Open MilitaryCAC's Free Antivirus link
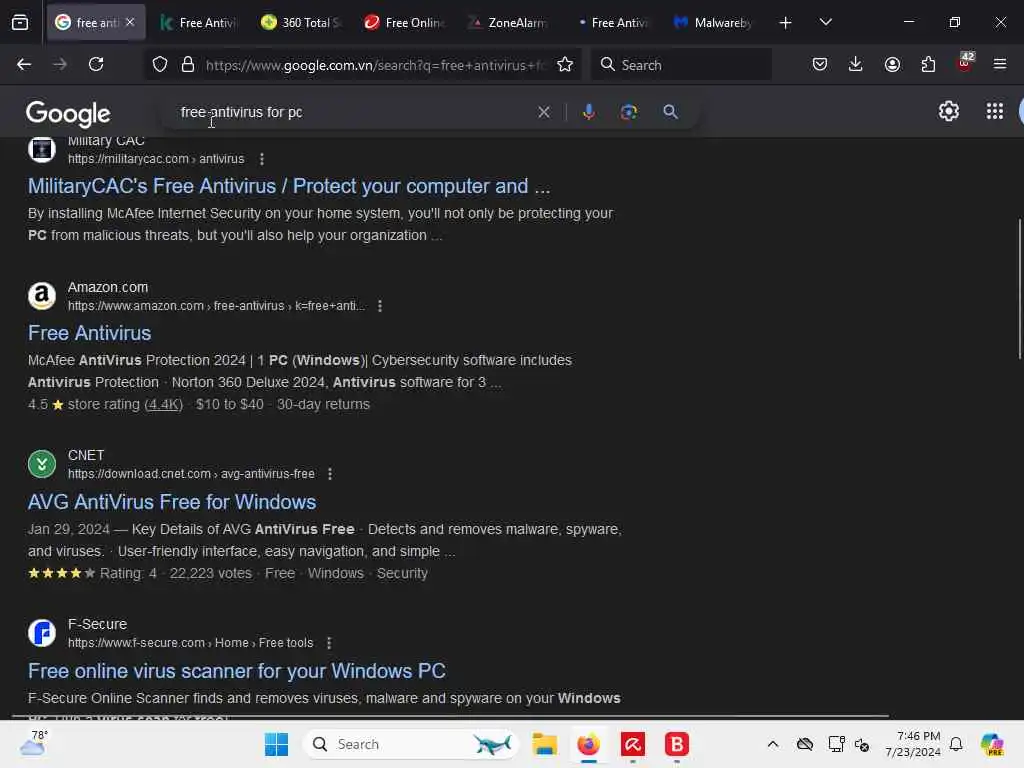 tap(289, 186)
